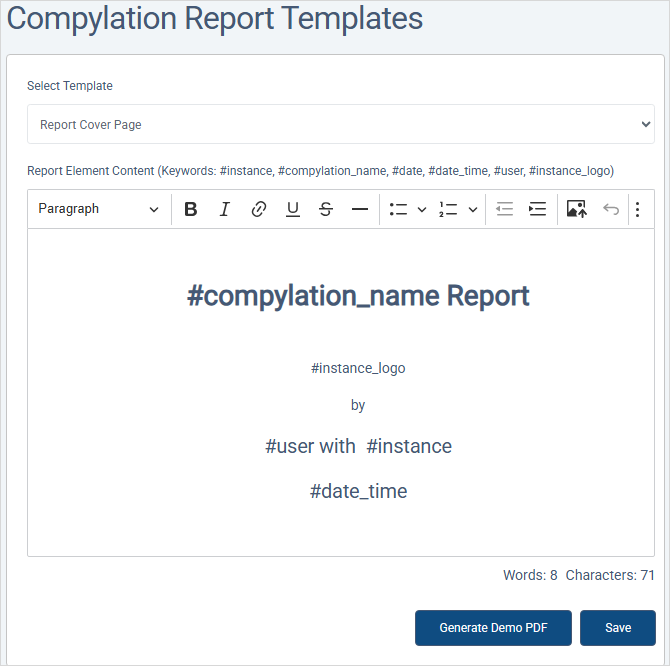670x666 pixels.
Task: Open numbered list style options arrow
Action: [x=473, y=209]
